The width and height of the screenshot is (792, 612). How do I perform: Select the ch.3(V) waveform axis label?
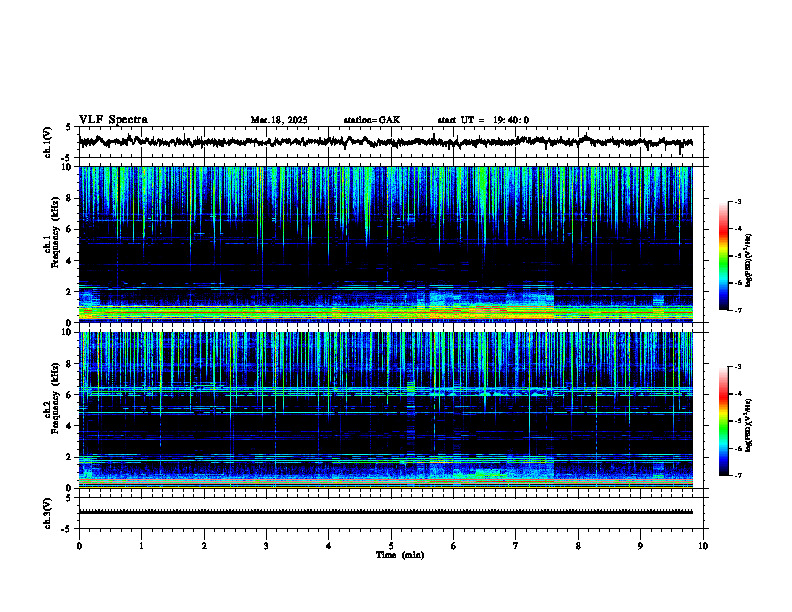pyautogui.click(x=48, y=513)
